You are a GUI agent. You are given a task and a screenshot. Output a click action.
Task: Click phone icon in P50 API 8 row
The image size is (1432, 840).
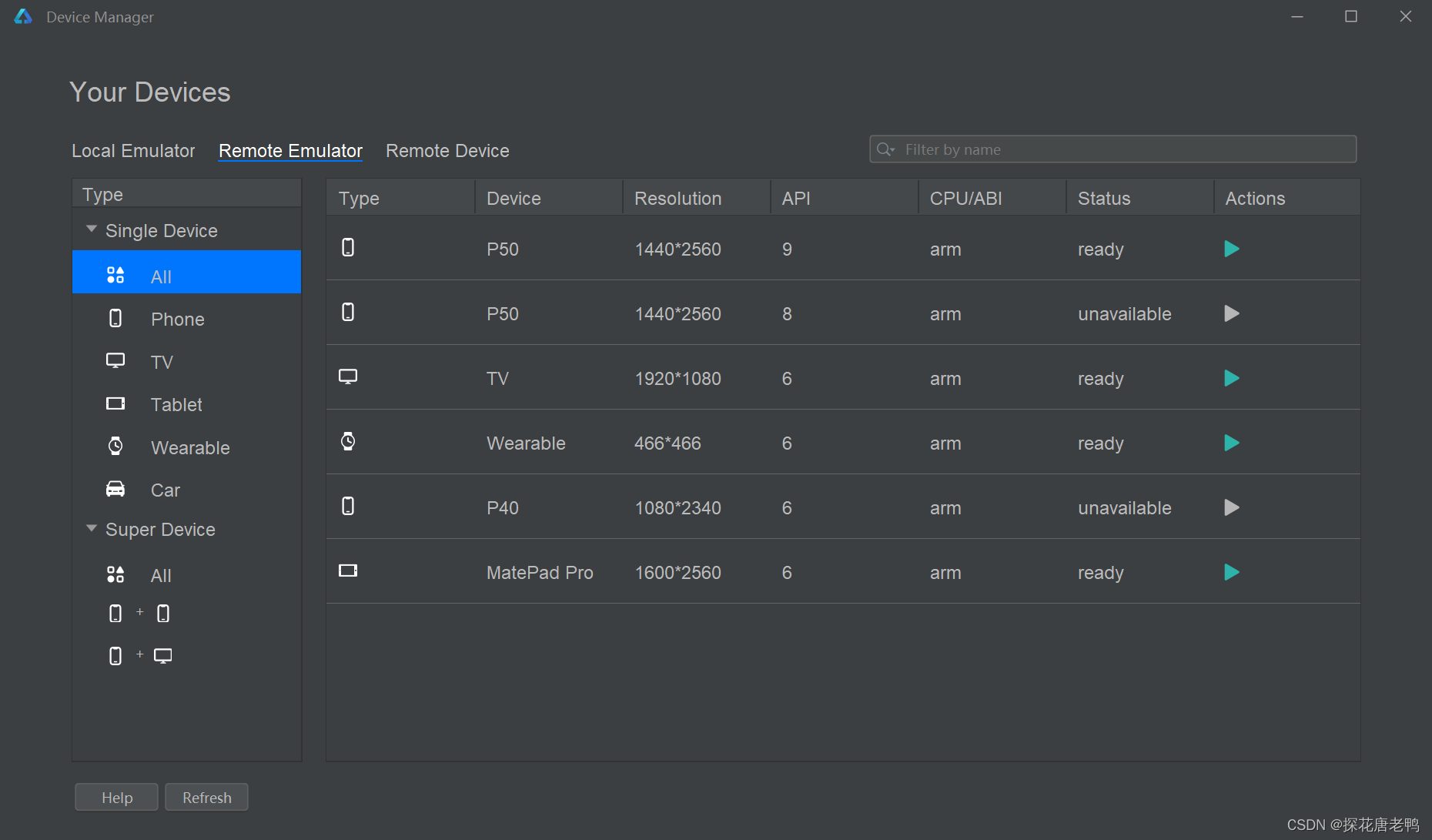pyautogui.click(x=348, y=312)
